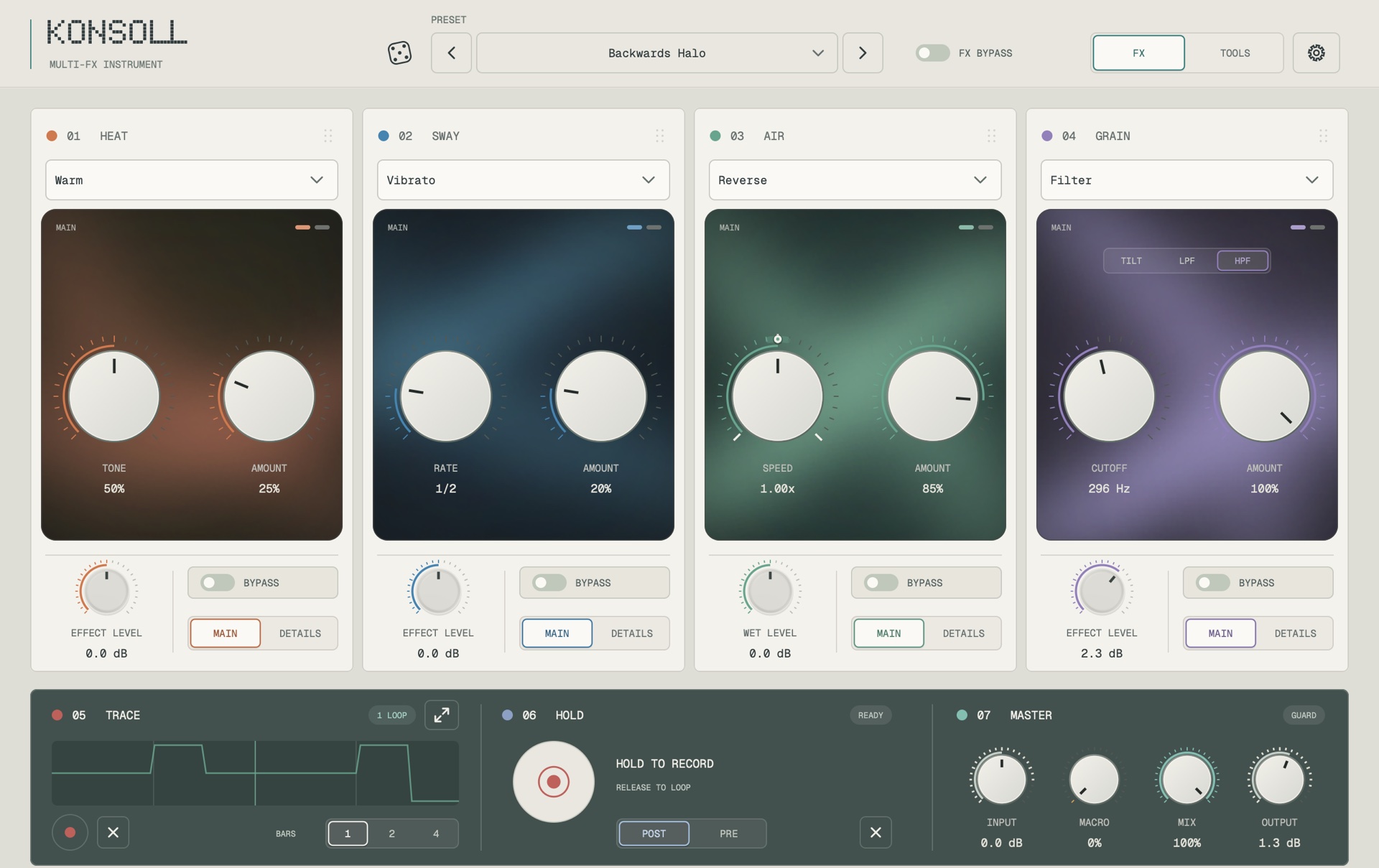
Task: Toggle BYPASS on the HEAT module
Action: 218,582
